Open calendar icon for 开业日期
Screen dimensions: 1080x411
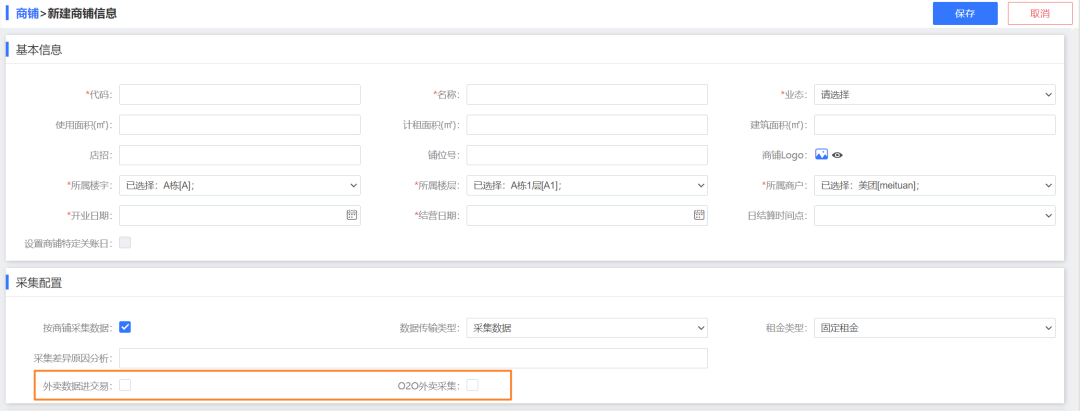pyautogui.click(x=351, y=215)
